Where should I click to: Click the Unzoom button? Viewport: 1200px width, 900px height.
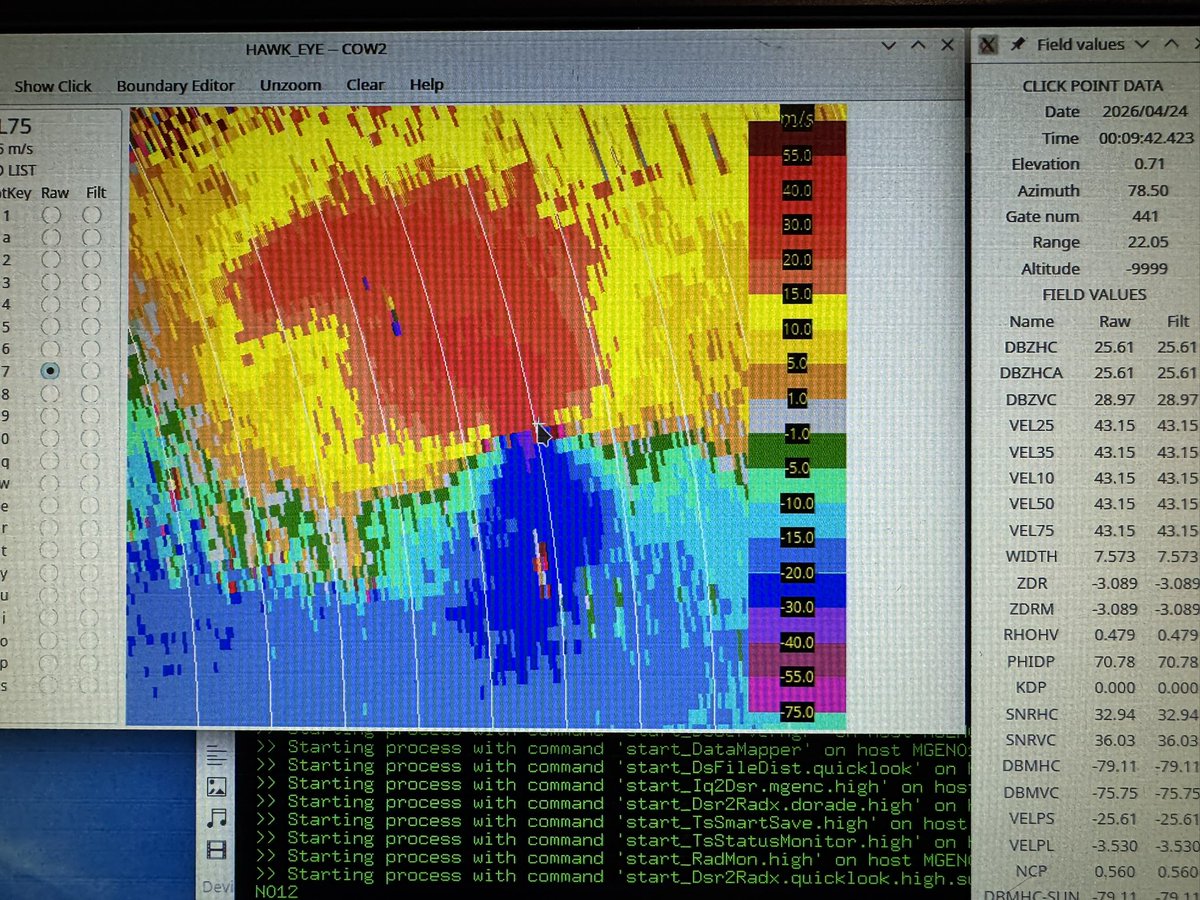point(290,85)
